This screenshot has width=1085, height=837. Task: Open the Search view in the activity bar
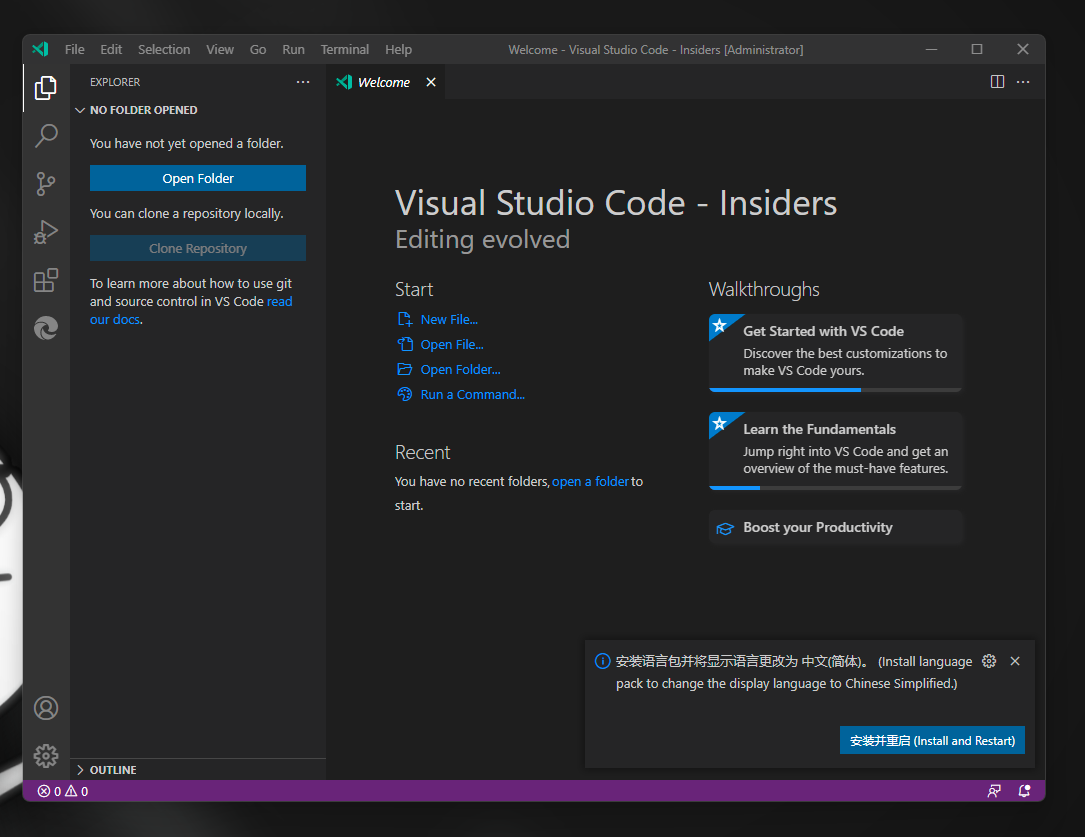click(x=46, y=136)
